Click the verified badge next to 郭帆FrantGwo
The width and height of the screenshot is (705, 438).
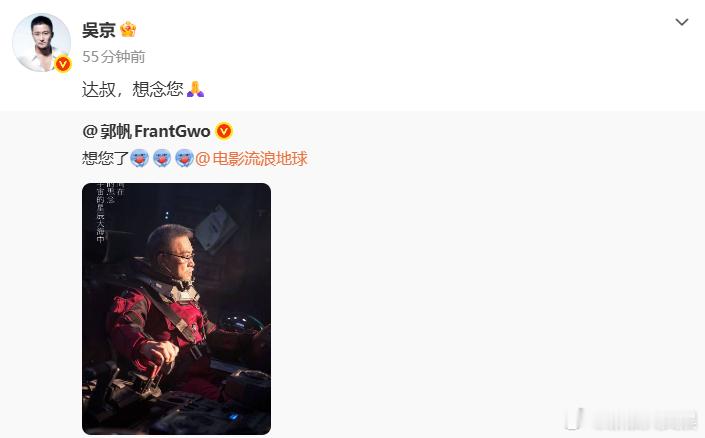click(x=224, y=131)
